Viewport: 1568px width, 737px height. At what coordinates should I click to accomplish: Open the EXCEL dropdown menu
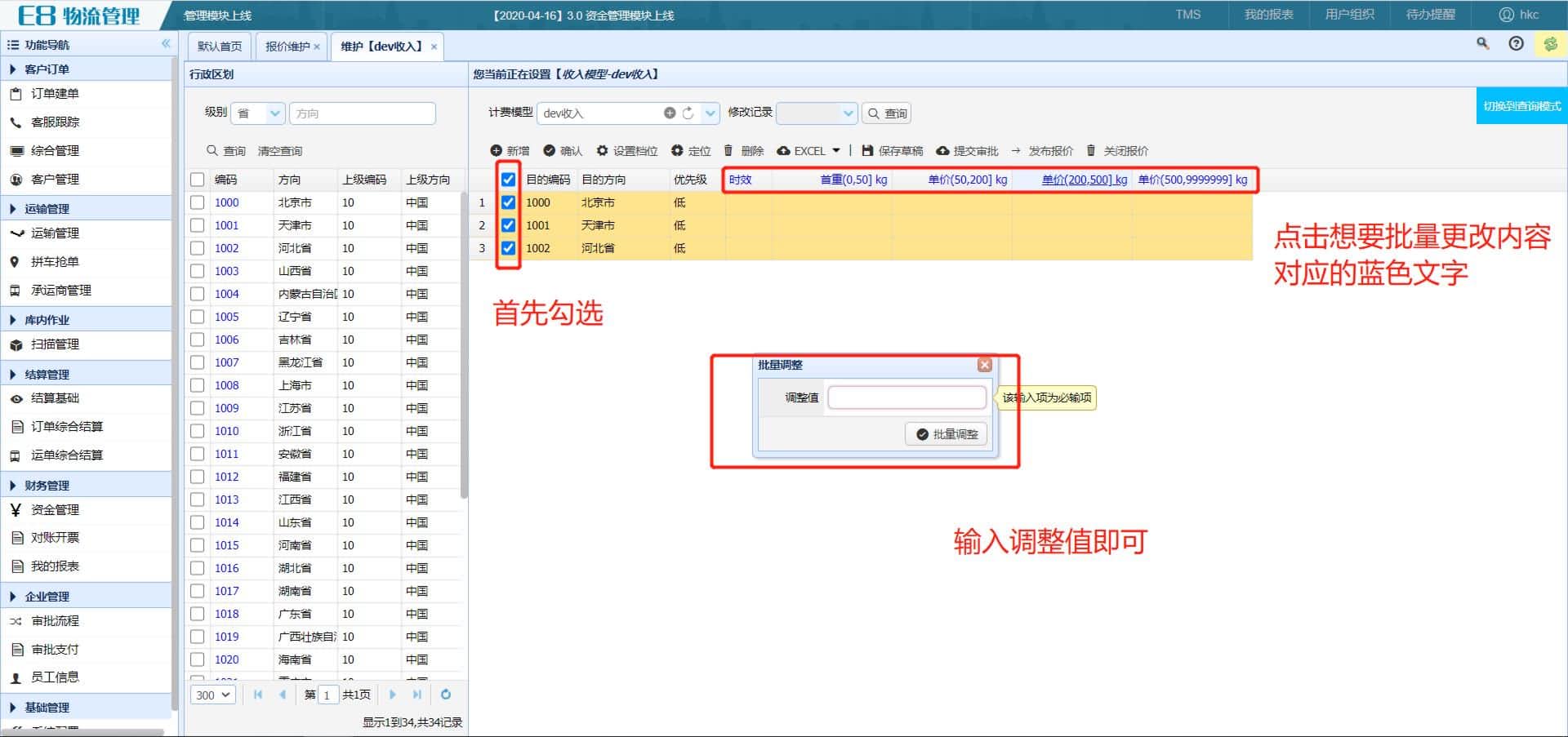coord(808,151)
